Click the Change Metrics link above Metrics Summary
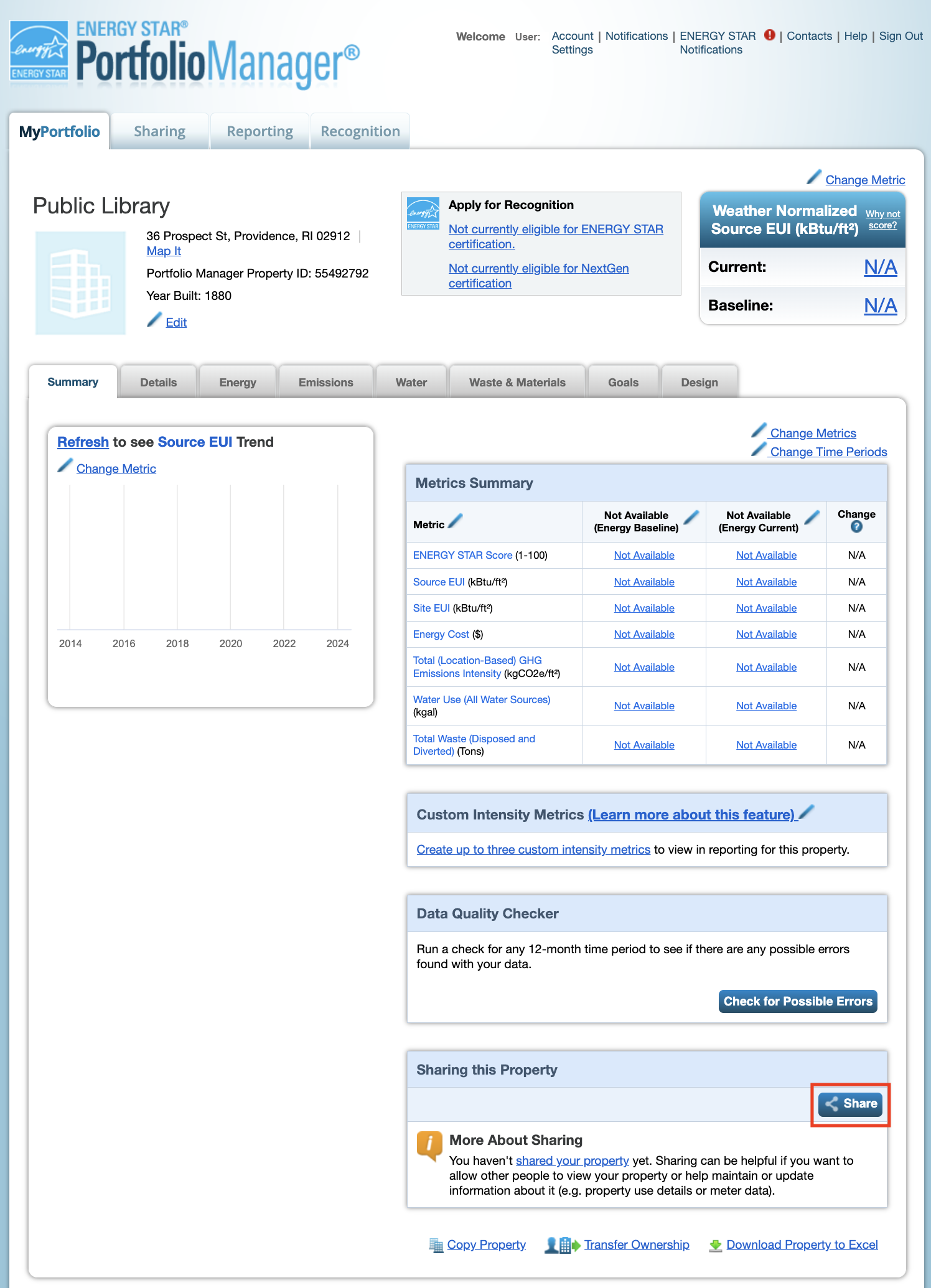 click(813, 433)
